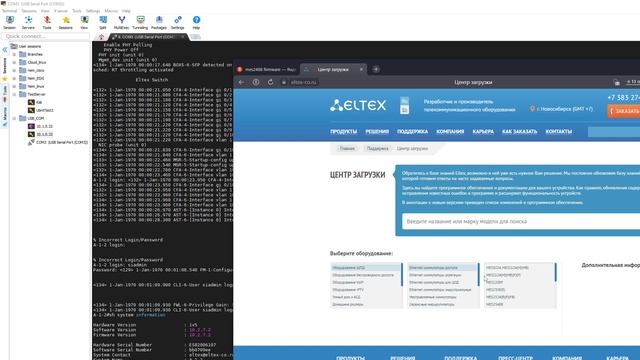Open КОМПАНИЯ in Eltex top navigation
The width and height of the screenshot is (640, 360).
[x=450, y=131]
